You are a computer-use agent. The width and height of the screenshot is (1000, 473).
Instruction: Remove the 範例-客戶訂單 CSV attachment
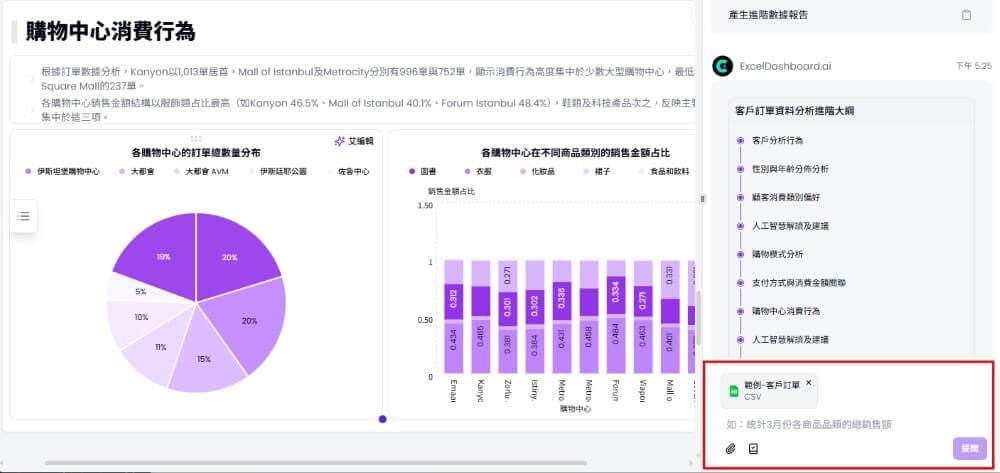click(x=809, y=382)
